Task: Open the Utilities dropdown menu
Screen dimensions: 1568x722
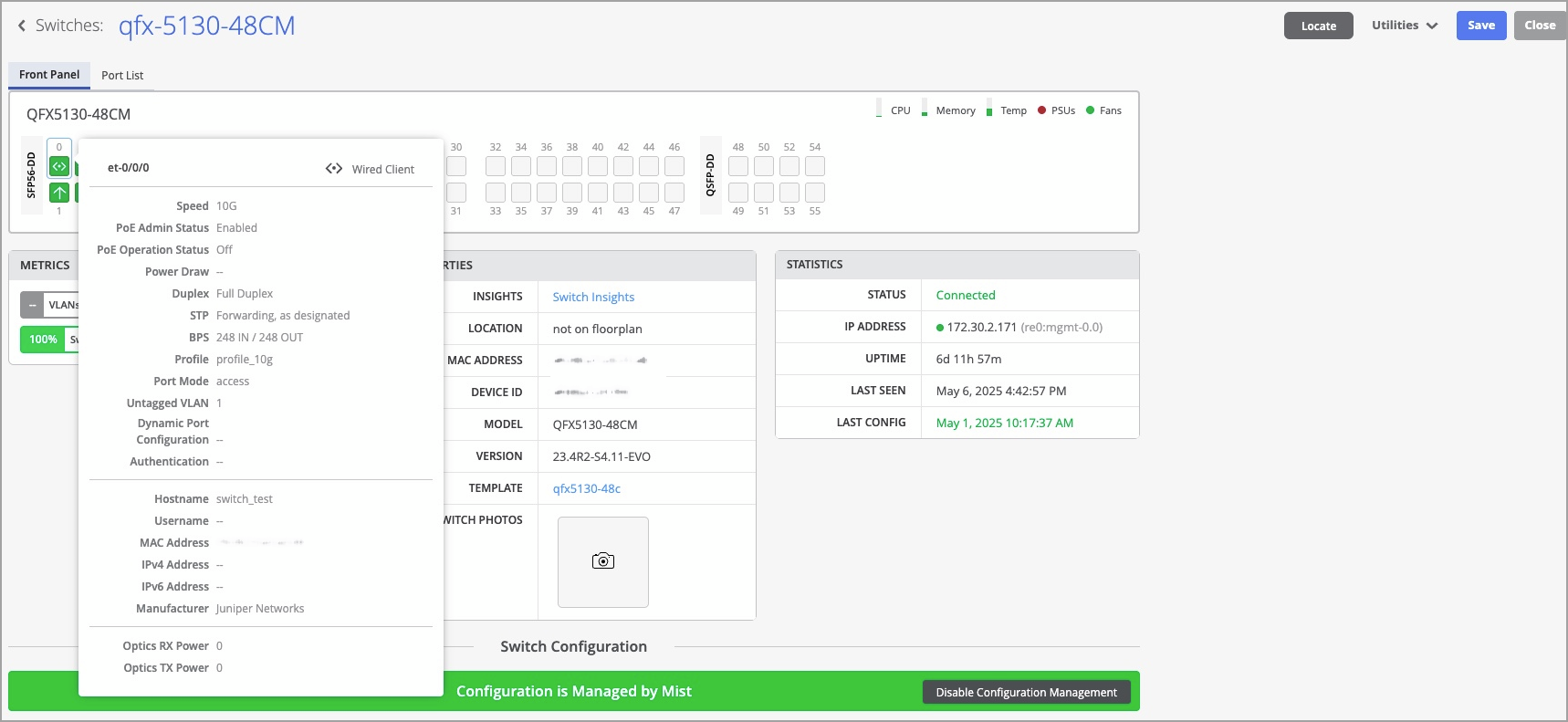Action: pos(1404,26)
